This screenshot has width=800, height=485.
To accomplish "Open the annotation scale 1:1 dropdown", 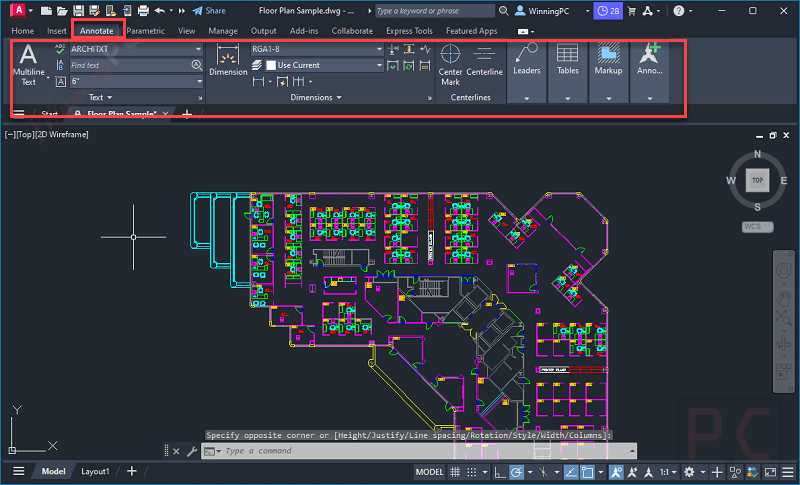I will coord(668,472).
